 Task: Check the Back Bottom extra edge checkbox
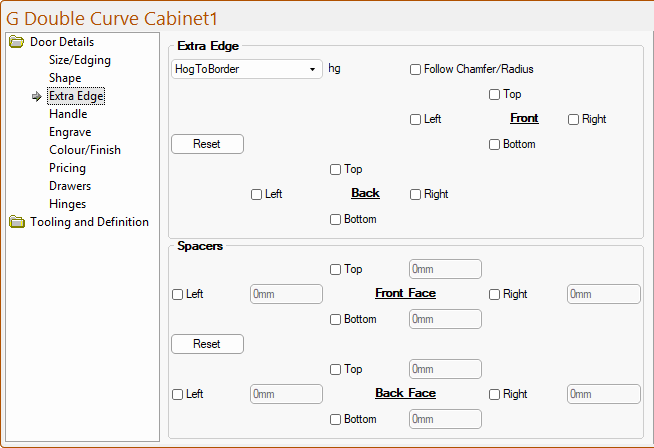(336, 219)
